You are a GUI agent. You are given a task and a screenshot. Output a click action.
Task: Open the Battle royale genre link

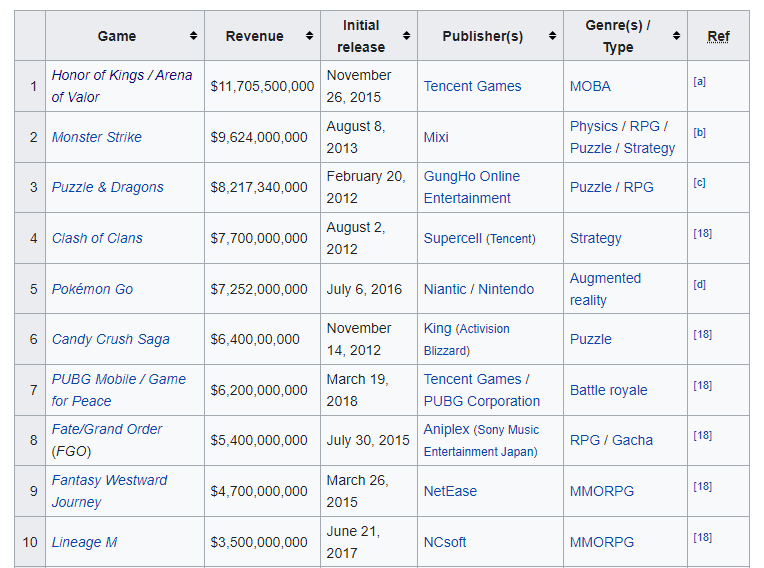click(609, 390)
